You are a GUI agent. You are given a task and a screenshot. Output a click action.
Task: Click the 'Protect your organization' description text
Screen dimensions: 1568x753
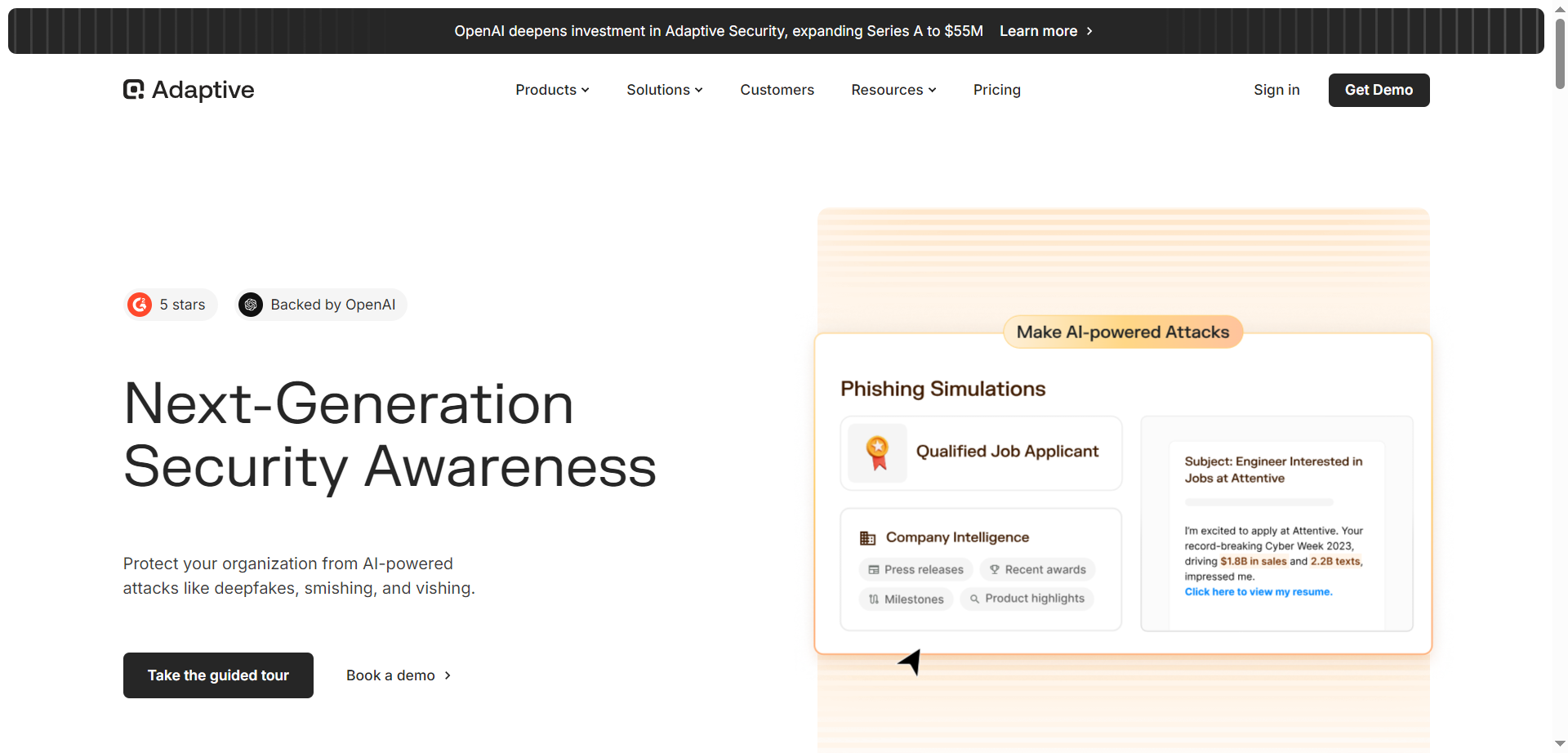point(299,576)
